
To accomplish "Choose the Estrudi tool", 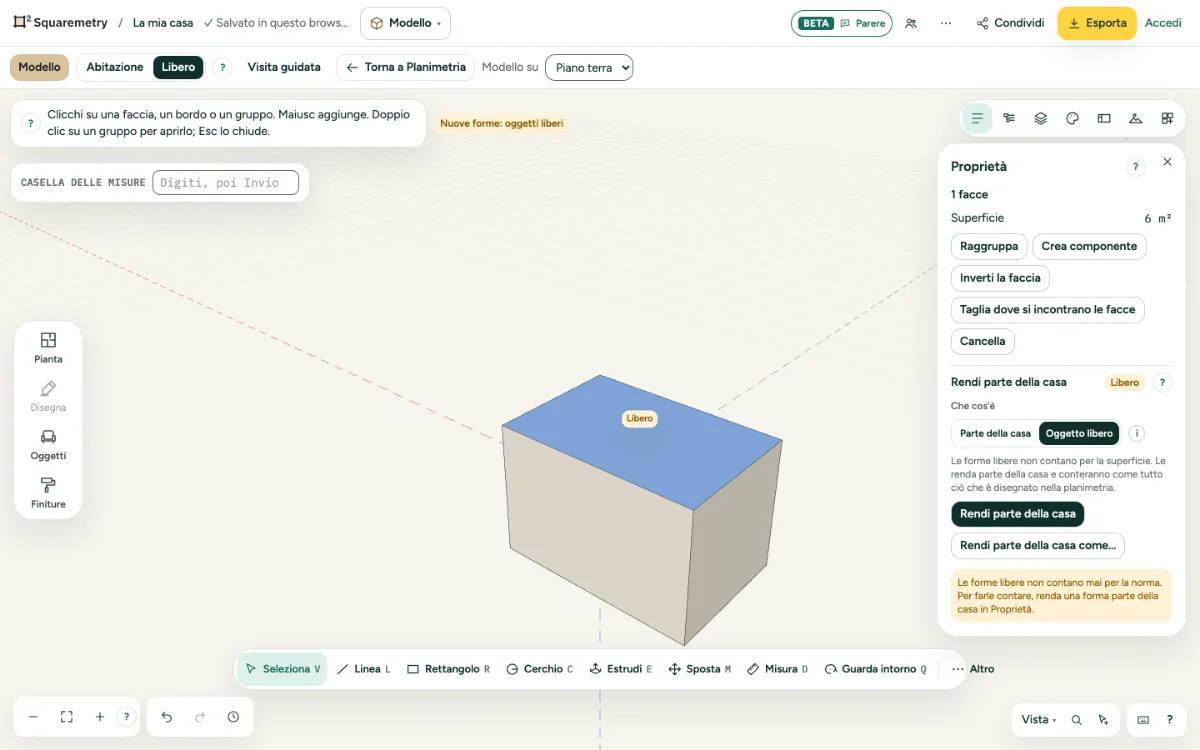I will (x=621, y=669).
